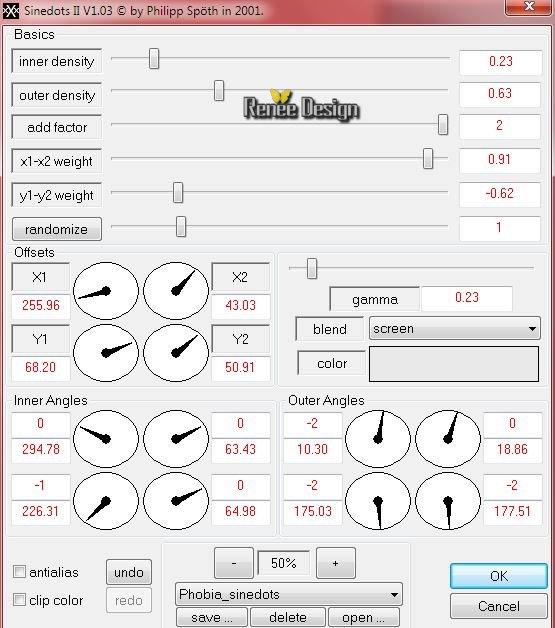Click the outer angle dial showing 10.30
Screen dimensions: 555x628
pos(378,439)
